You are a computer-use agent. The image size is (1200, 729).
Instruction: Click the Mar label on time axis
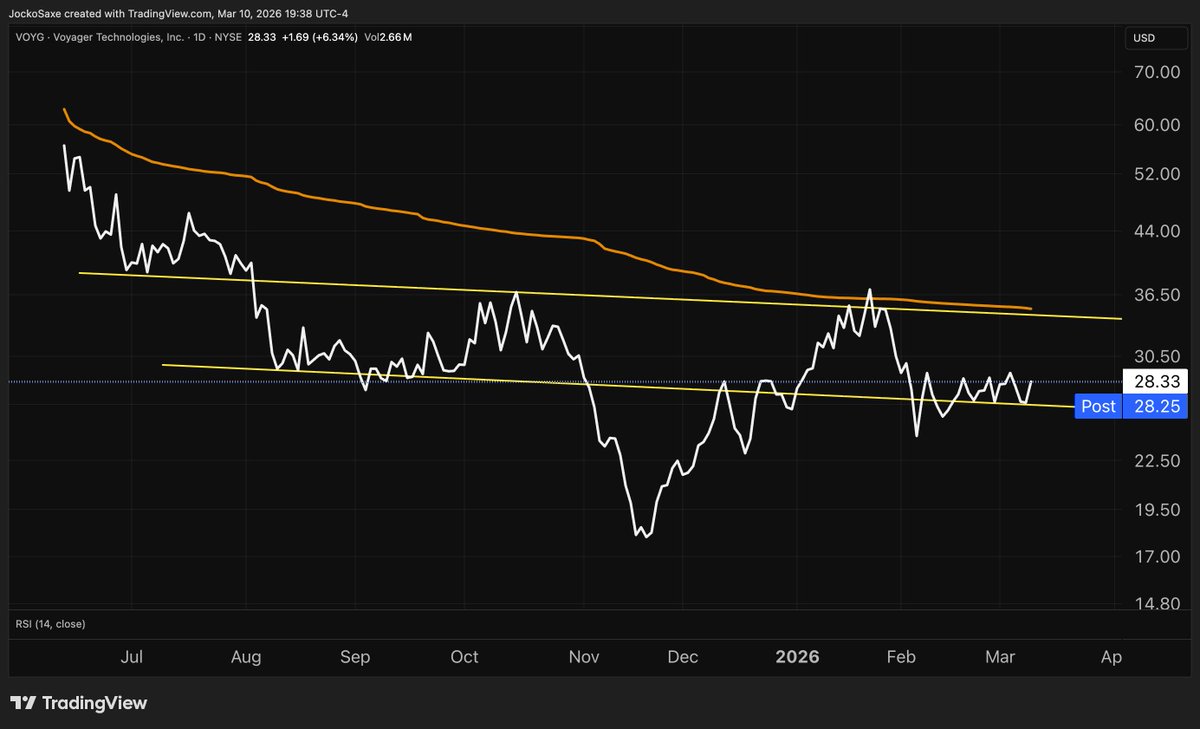point(1001,657)
